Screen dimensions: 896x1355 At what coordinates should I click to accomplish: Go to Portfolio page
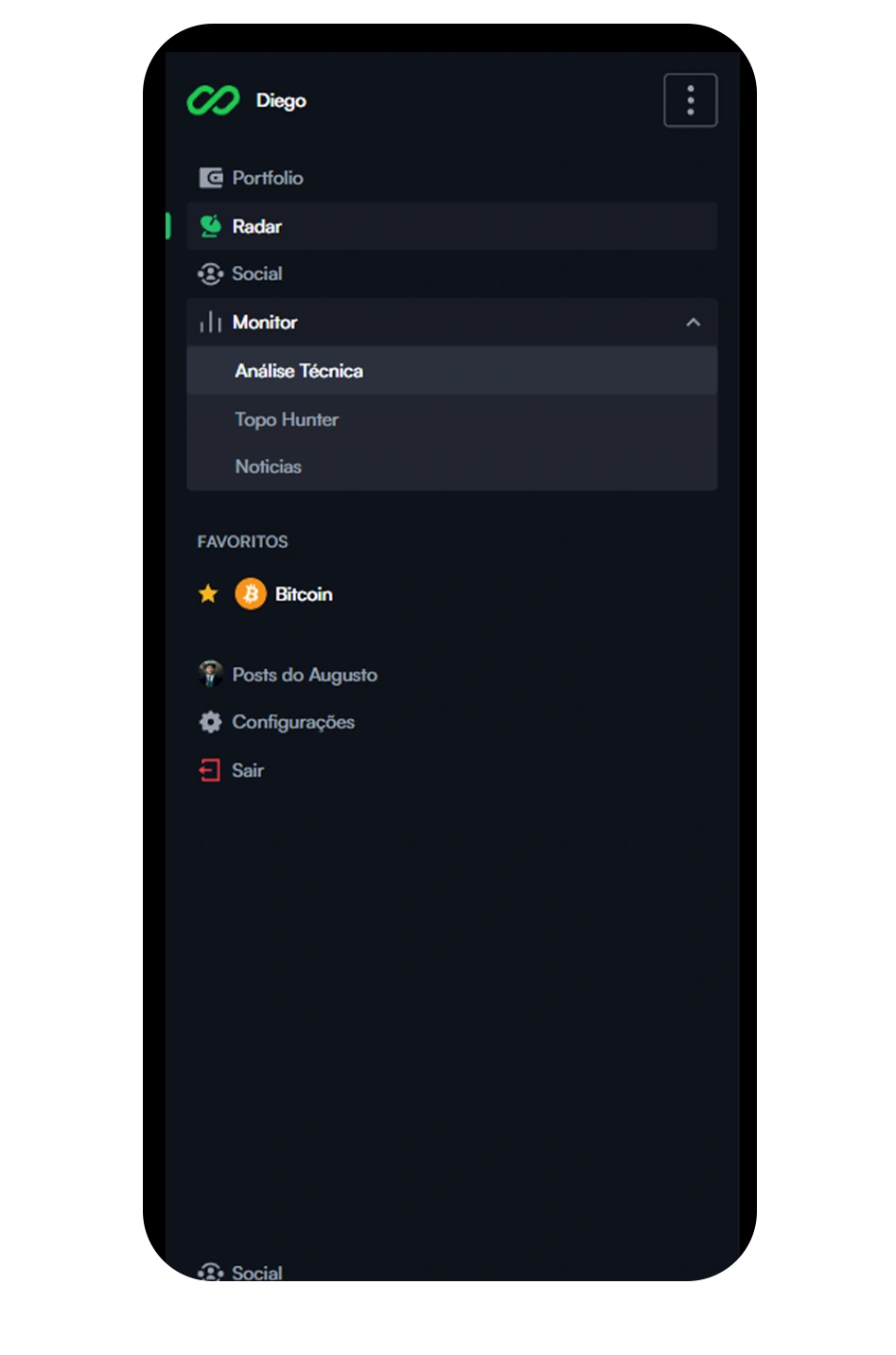click(x=452, y=178)
